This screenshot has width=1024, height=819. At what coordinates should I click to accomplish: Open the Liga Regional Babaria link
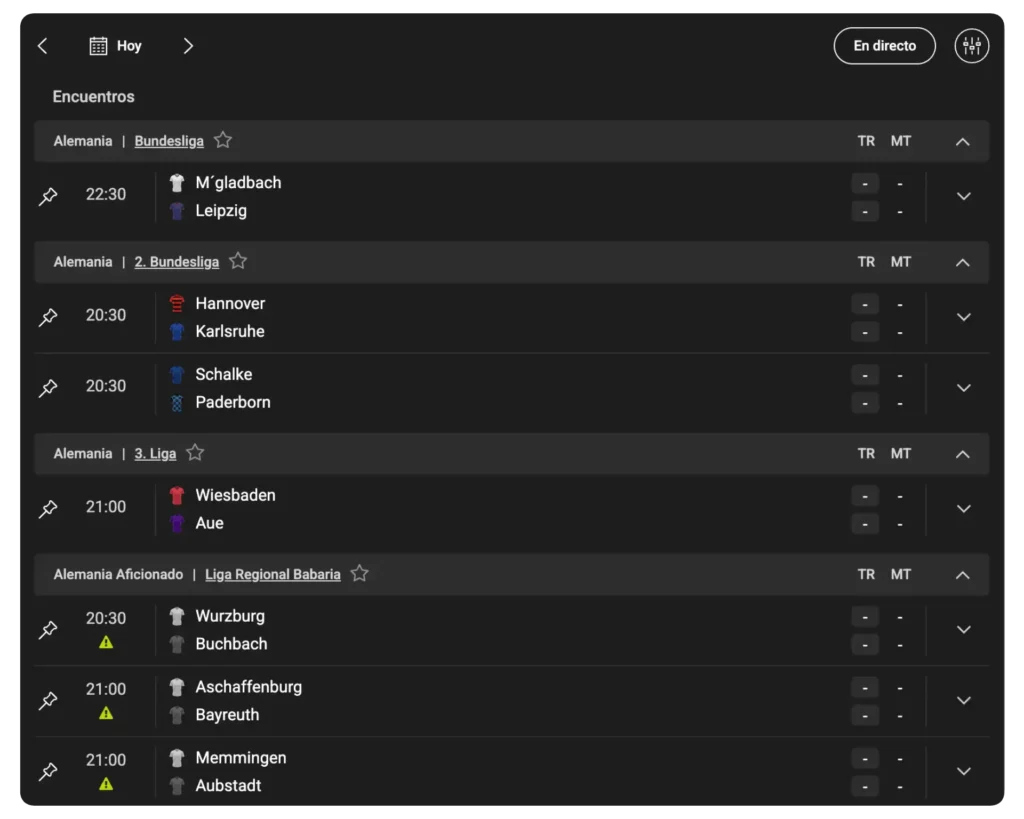273,575
